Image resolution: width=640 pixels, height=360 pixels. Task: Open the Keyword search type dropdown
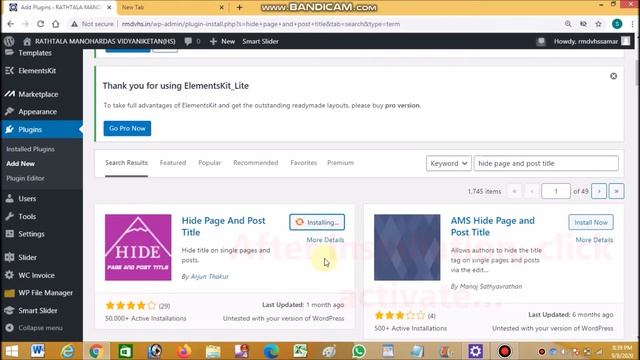449,163
